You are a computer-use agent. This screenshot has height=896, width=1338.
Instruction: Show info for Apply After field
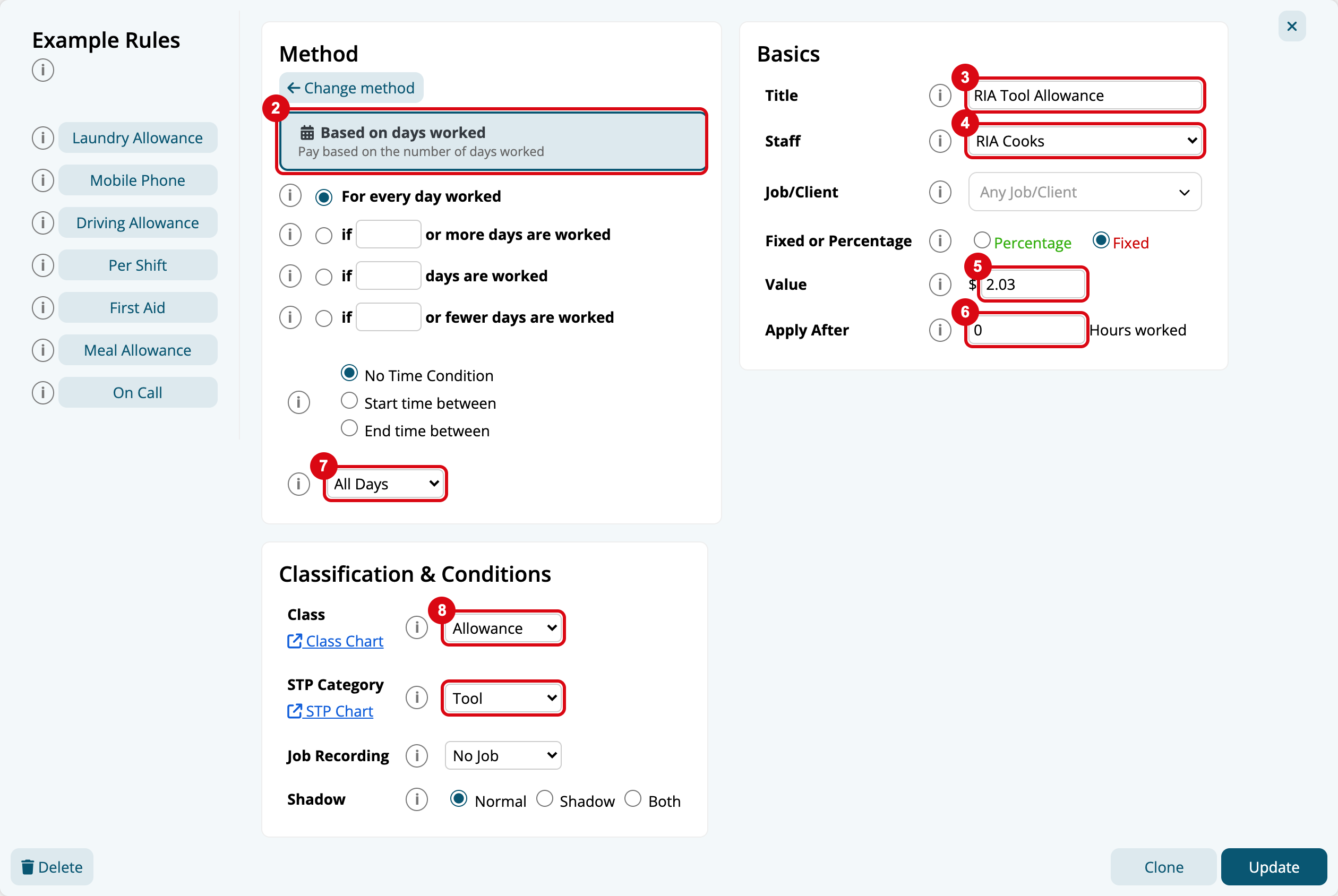(x=940, y=330)
